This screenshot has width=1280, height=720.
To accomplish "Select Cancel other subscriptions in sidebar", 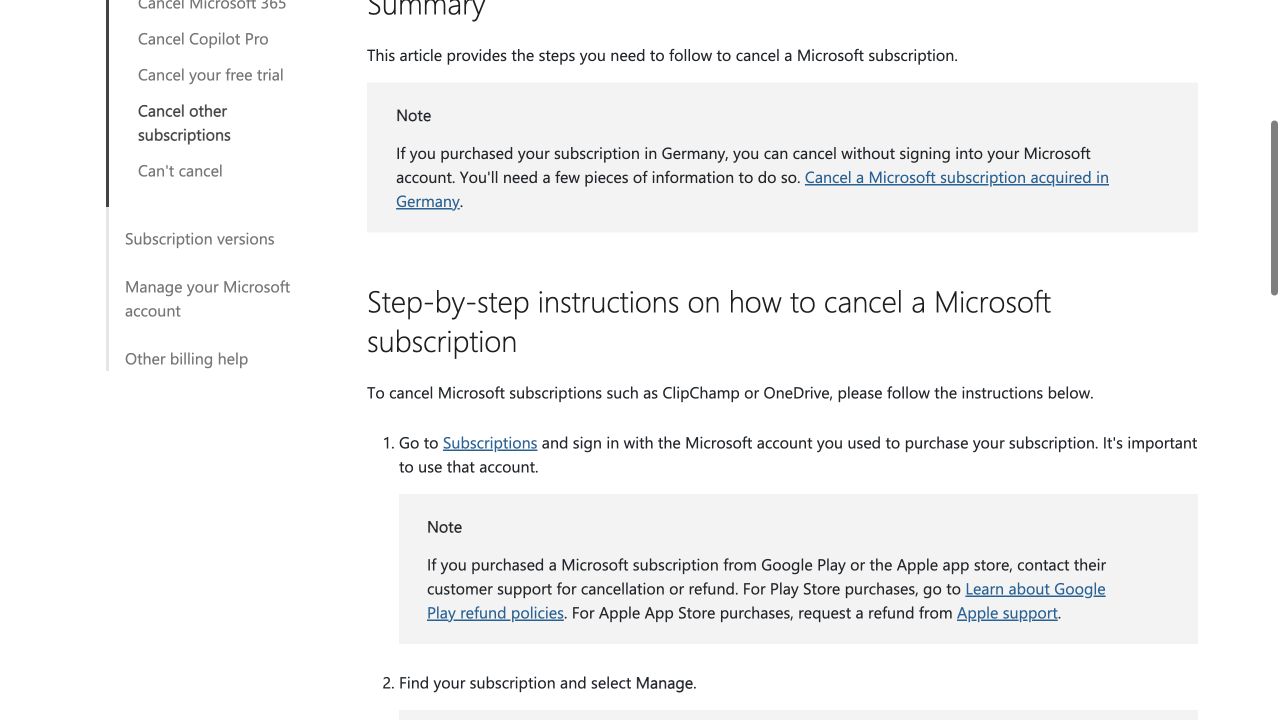I will pos(184,123).
